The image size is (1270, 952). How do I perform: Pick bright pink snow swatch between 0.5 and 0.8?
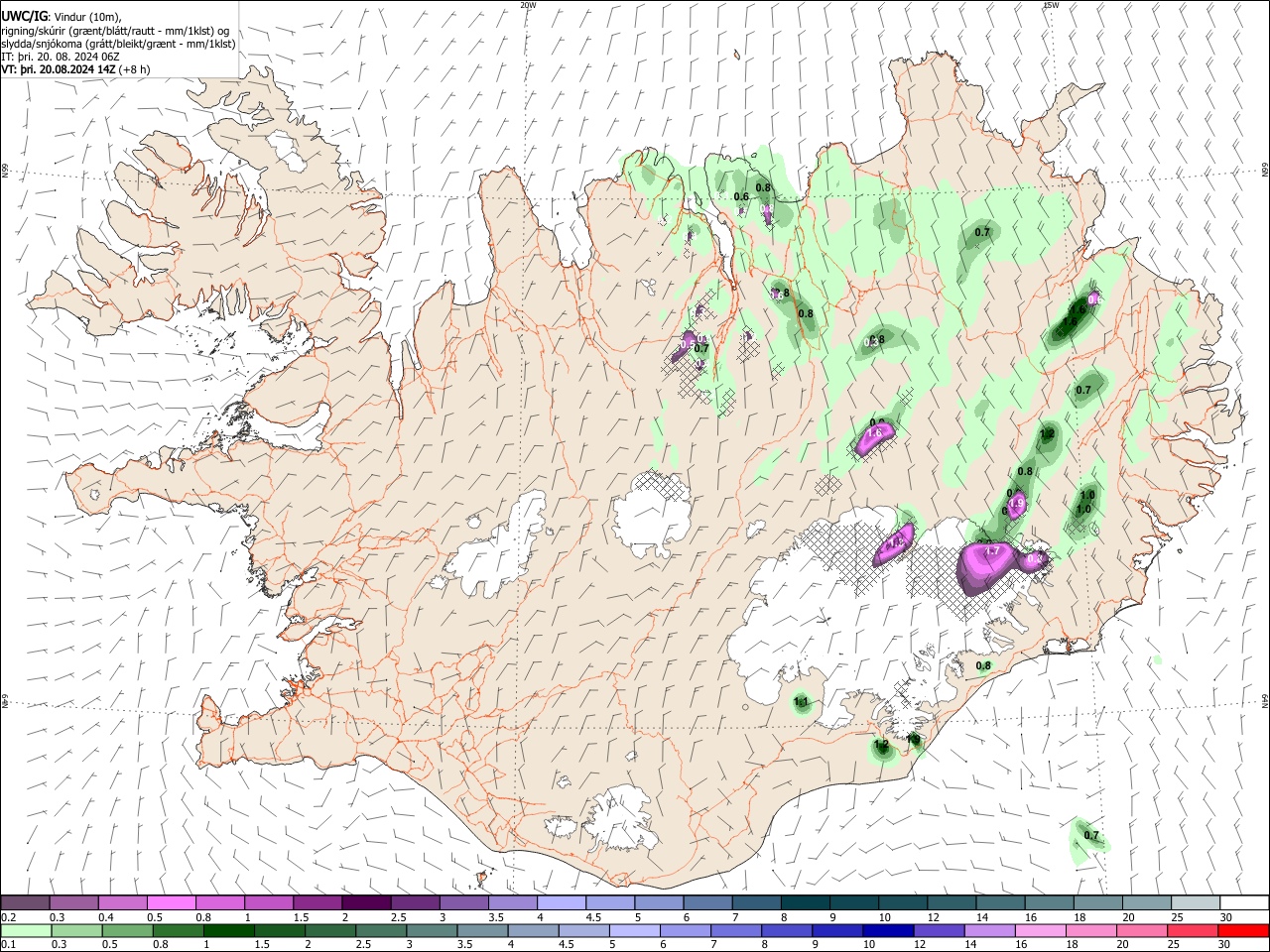pos(171,902)
